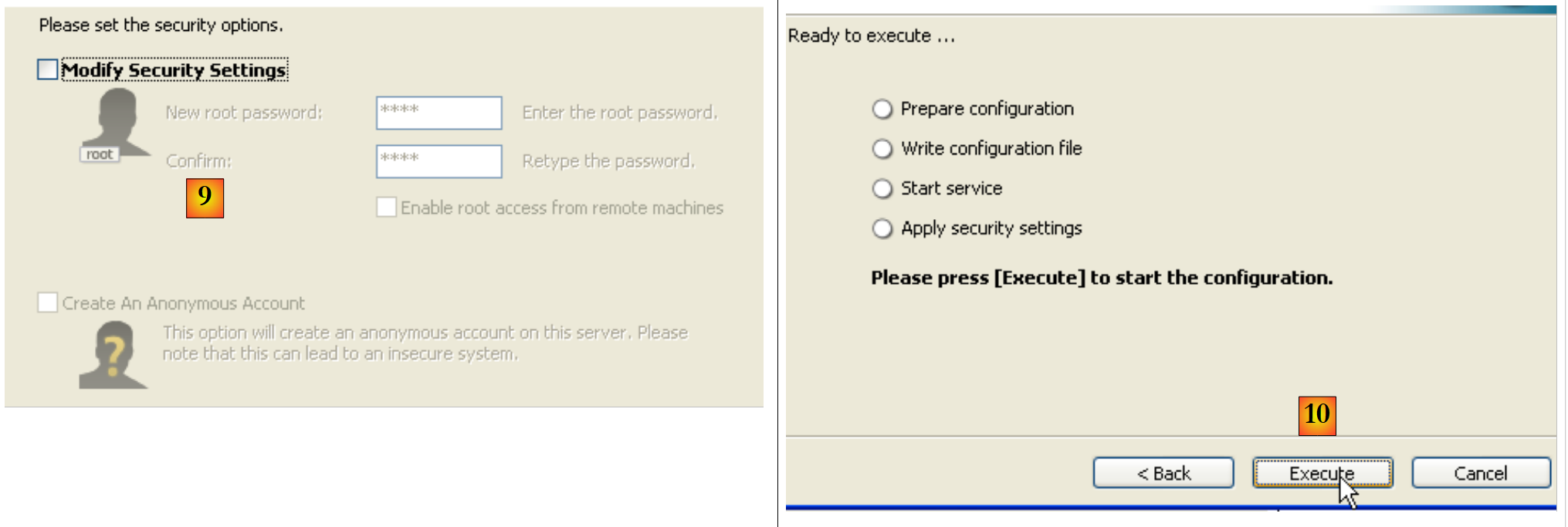Select the Prepare configuration radio button
The height and width of the screenshot is (527, 1568).
click(882, 109)
